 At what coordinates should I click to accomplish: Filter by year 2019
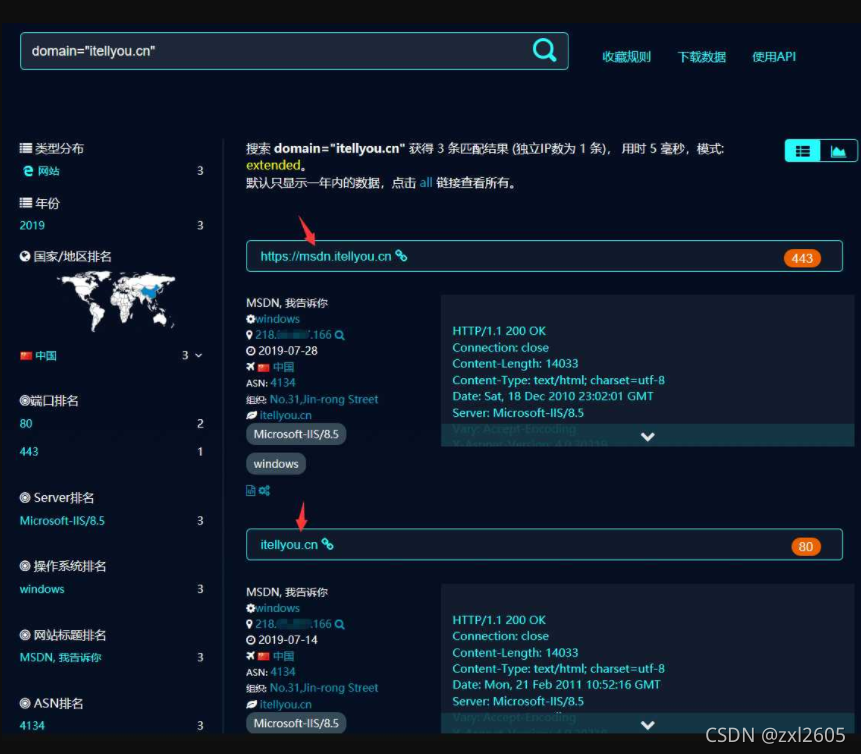pyautogui.click(x=32, y=225)
